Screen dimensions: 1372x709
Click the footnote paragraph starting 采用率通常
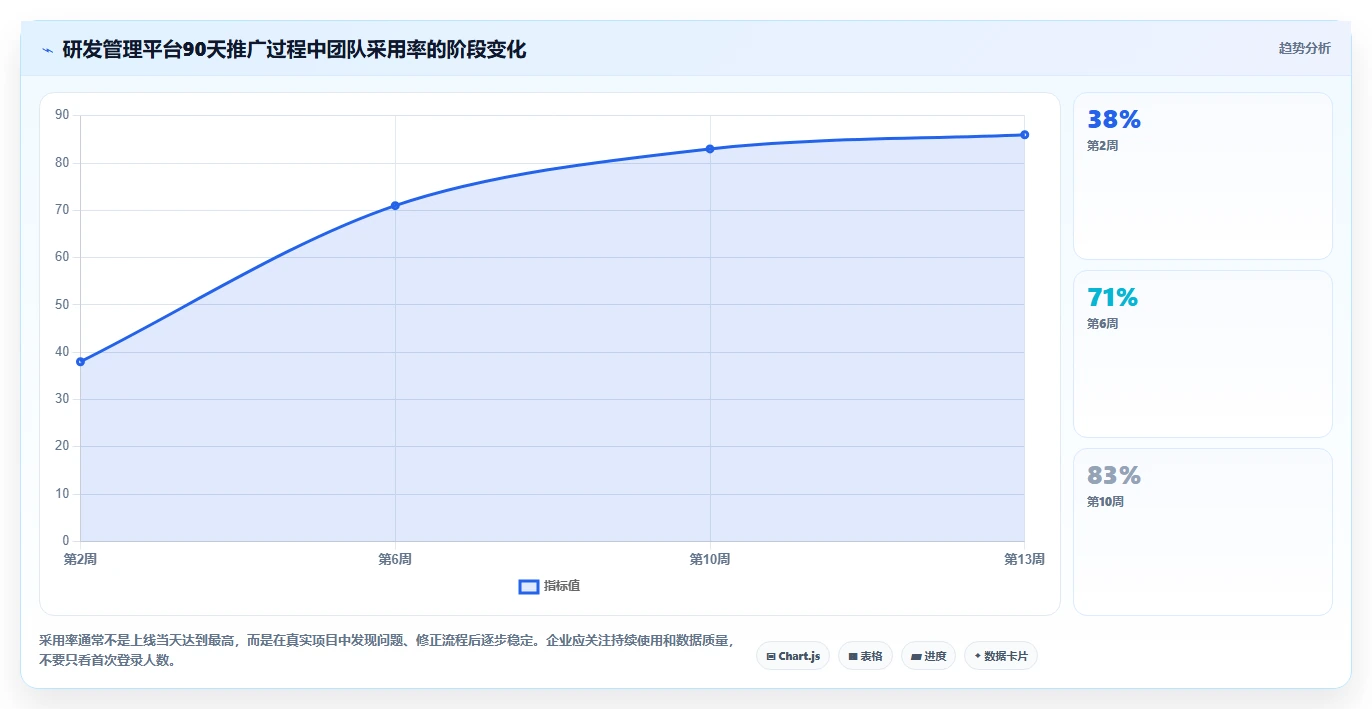(x=388, y=650)
